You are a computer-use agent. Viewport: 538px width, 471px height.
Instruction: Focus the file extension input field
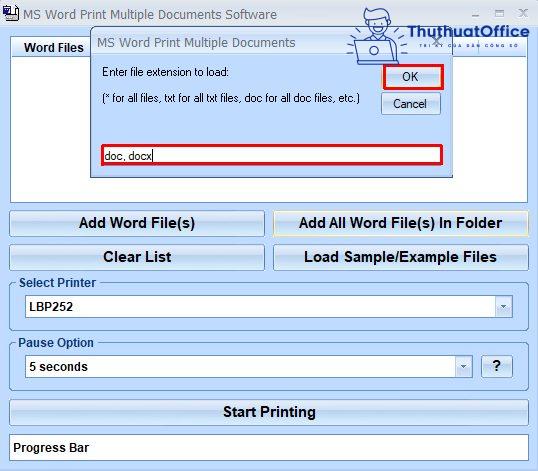[x=272, y=155]
